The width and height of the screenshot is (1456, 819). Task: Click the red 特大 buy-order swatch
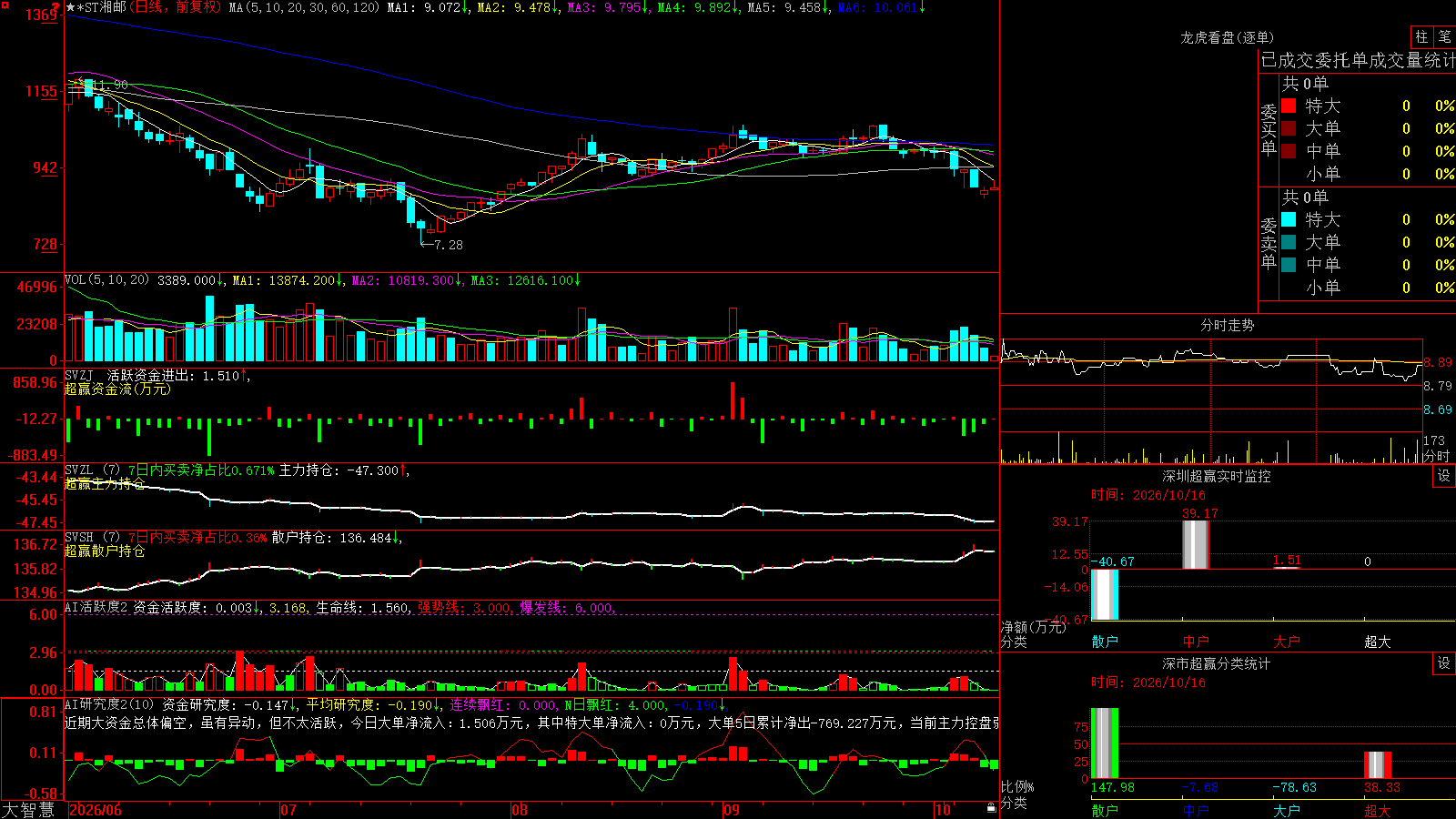click(1289, 106)
